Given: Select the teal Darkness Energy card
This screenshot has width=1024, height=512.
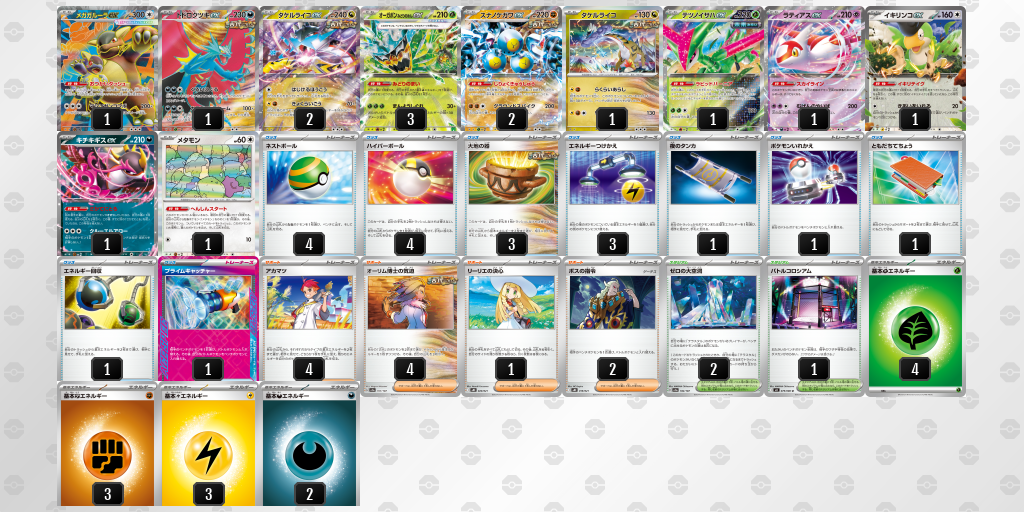Looking at the screenshot, I should 310,444.
